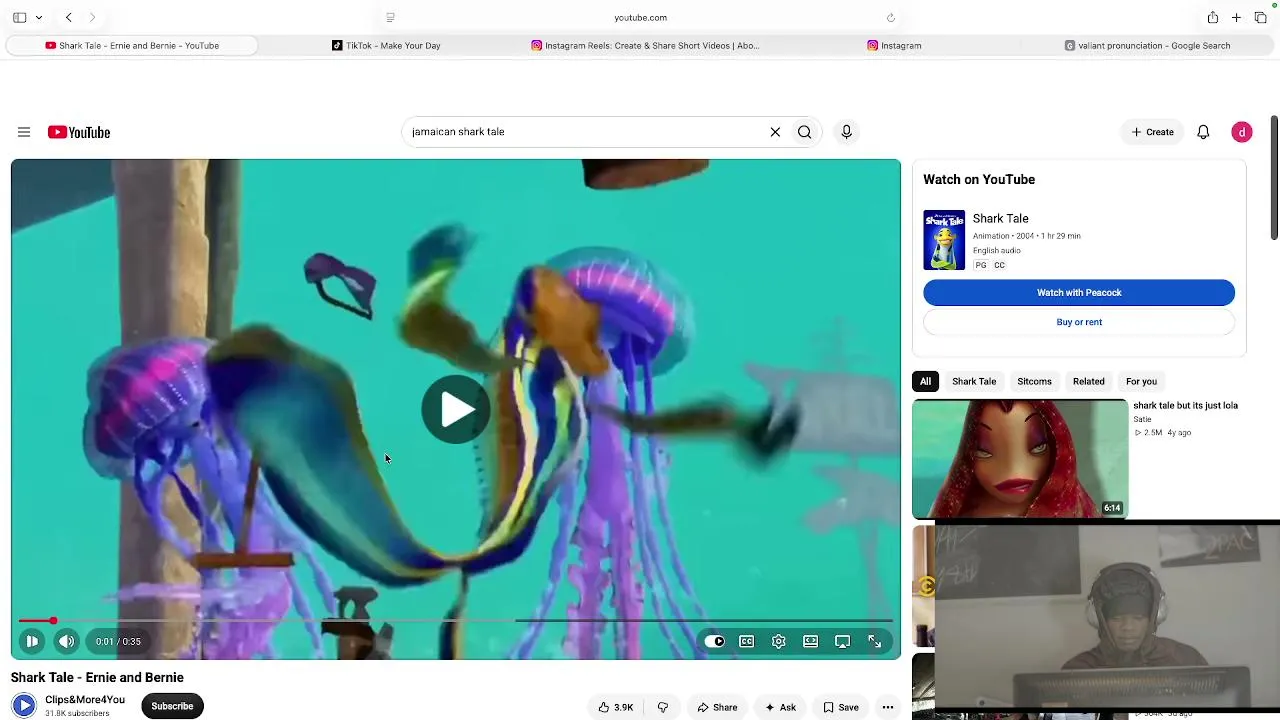1280x720 pixels.
Task: Turn on closed captions
Action: [746, 641]
